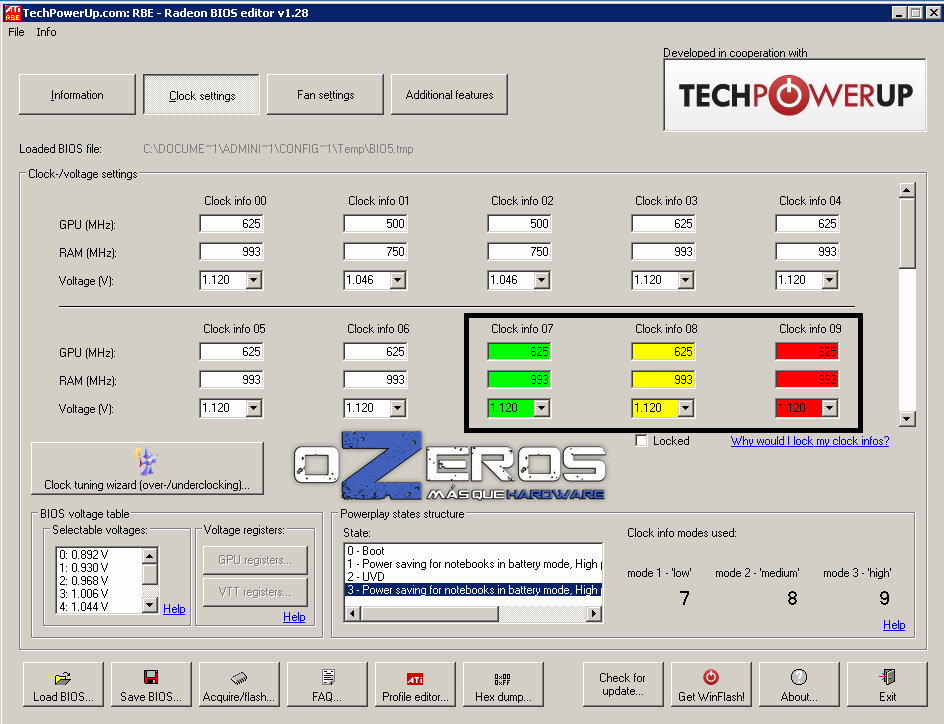Click Selectable voltages scroll up arrow
944x724 pixels.
pyautogui.click(x=150, y=555)
